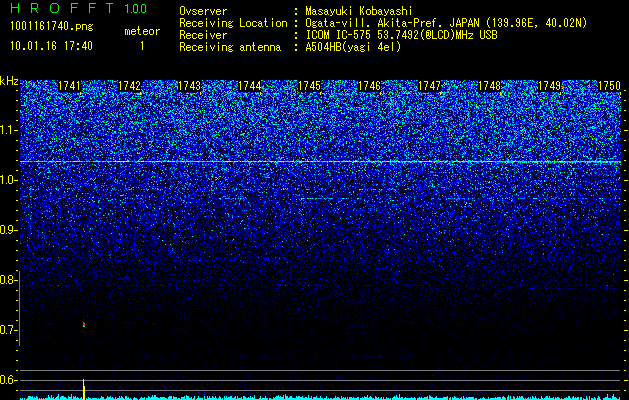This screenshot has width=629, height=400.
Task: Click the 1748 time marker
Action: pos(489,86)
